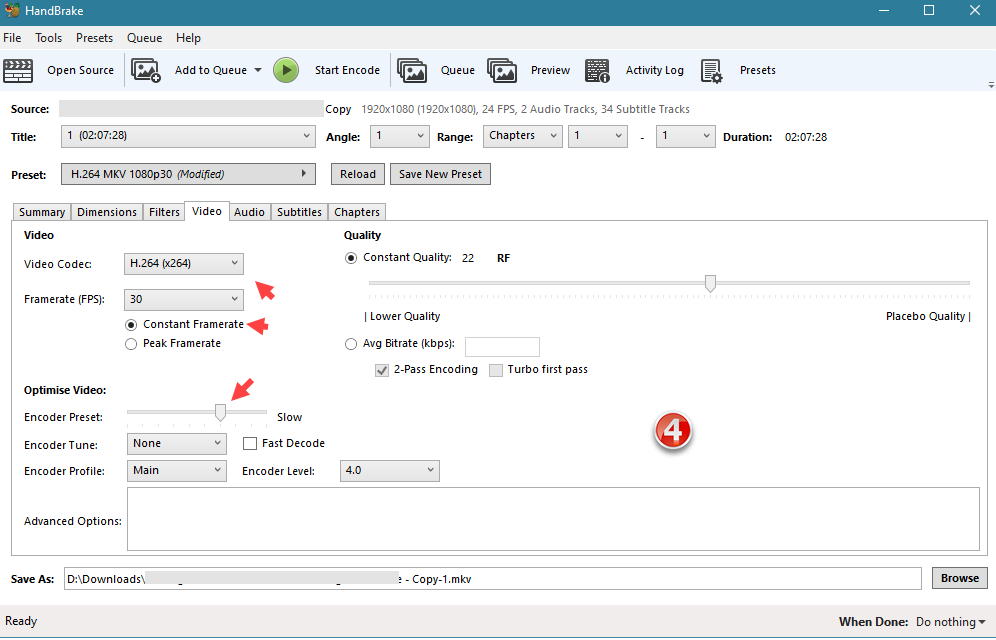Image resolution: width=996 pixels, height=640 pixels.
Task: Switch to the Filters tab
Action: (164, 212)
